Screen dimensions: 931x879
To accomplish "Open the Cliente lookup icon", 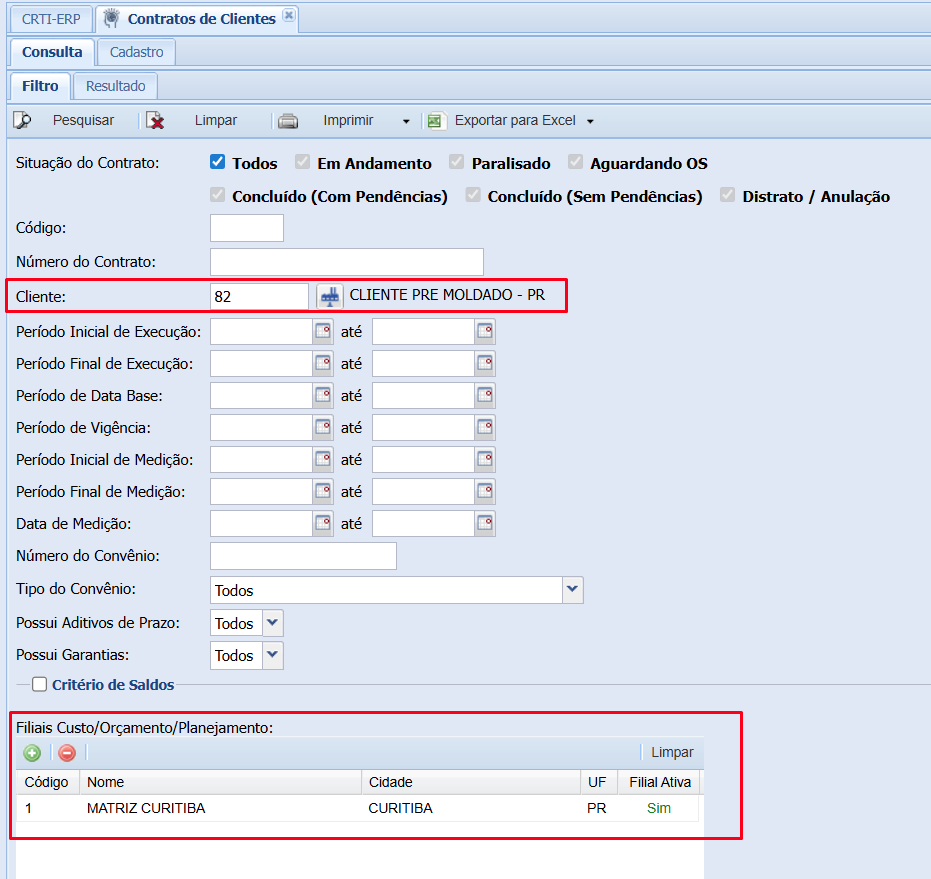I will [x=330, y=296].
